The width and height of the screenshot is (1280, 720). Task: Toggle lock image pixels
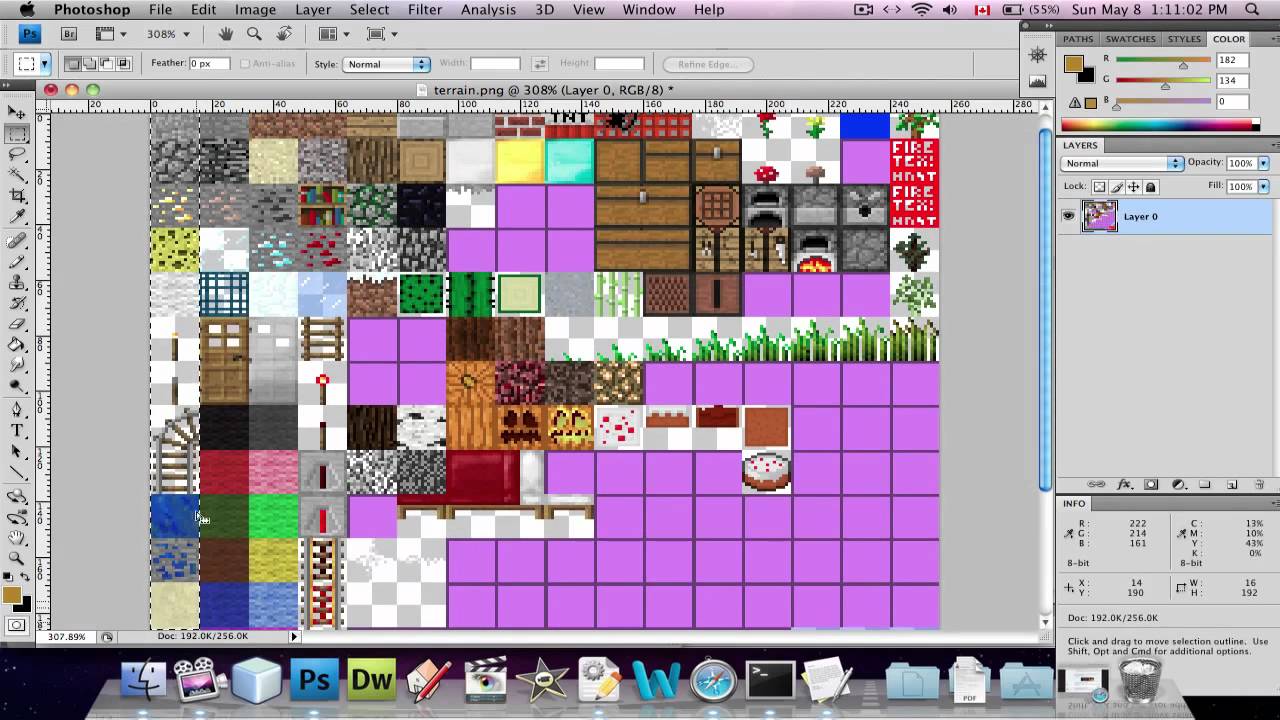(1116, 187)
